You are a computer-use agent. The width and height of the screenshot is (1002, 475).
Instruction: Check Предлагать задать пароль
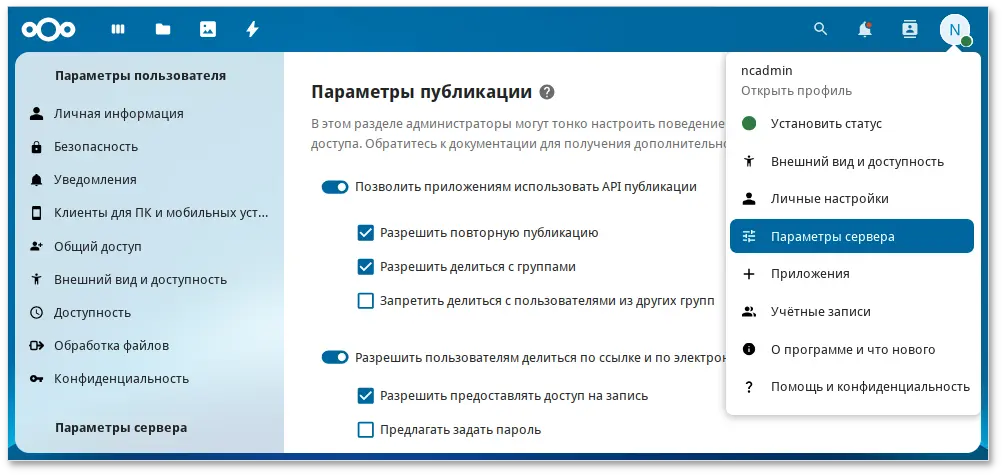tap(366, 430)
